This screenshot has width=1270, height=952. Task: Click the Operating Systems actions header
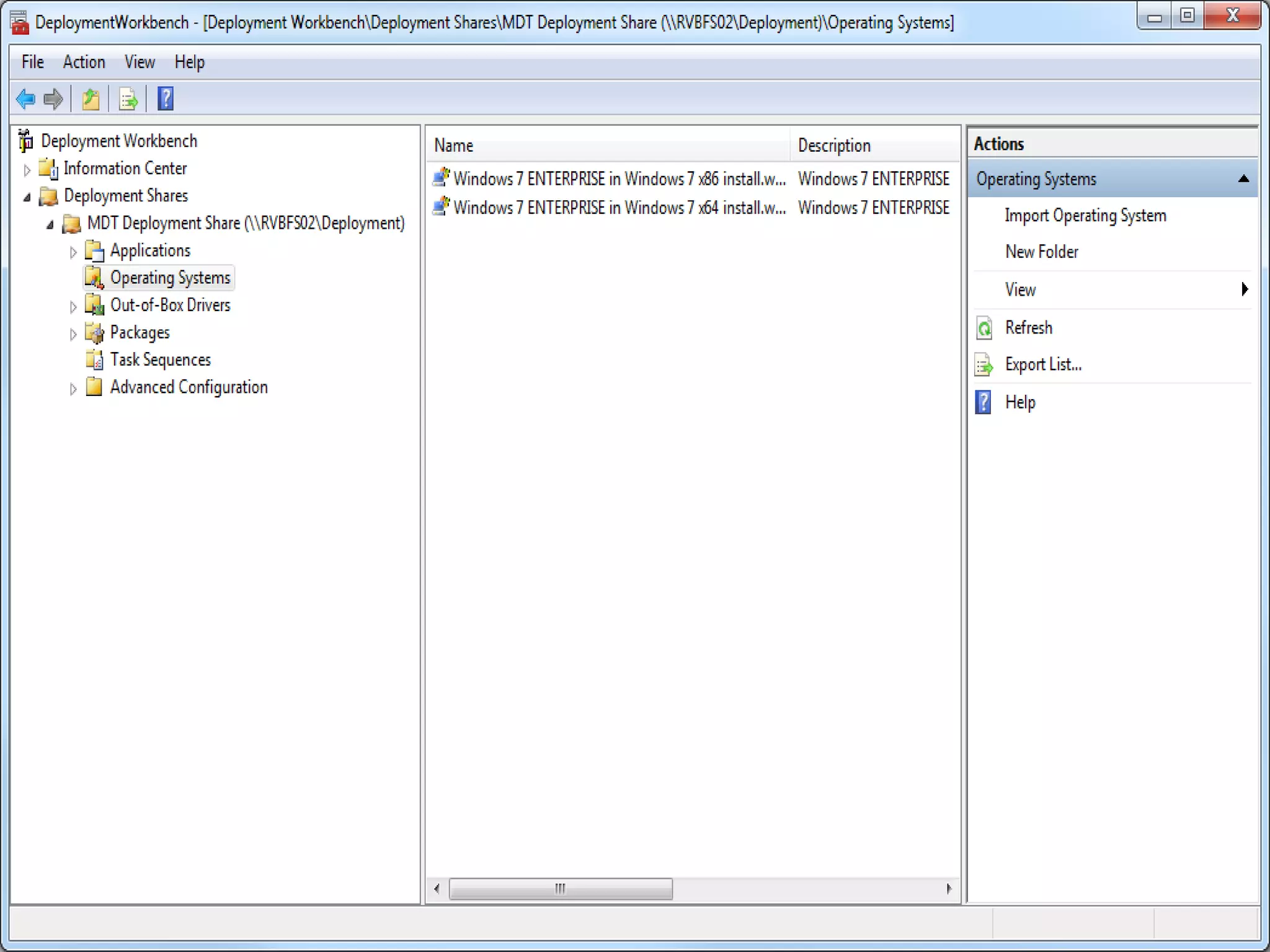click(x=1112, y=179)
